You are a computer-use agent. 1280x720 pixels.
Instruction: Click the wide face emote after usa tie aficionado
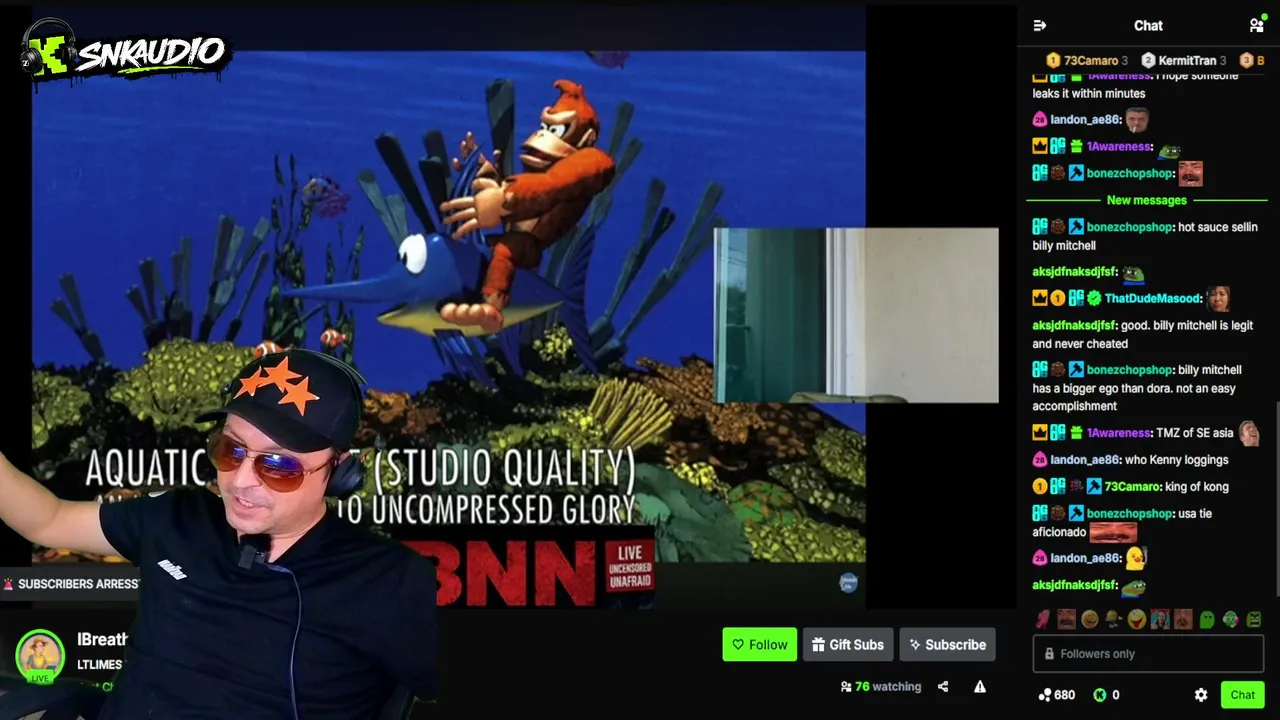click(1113, 532)
